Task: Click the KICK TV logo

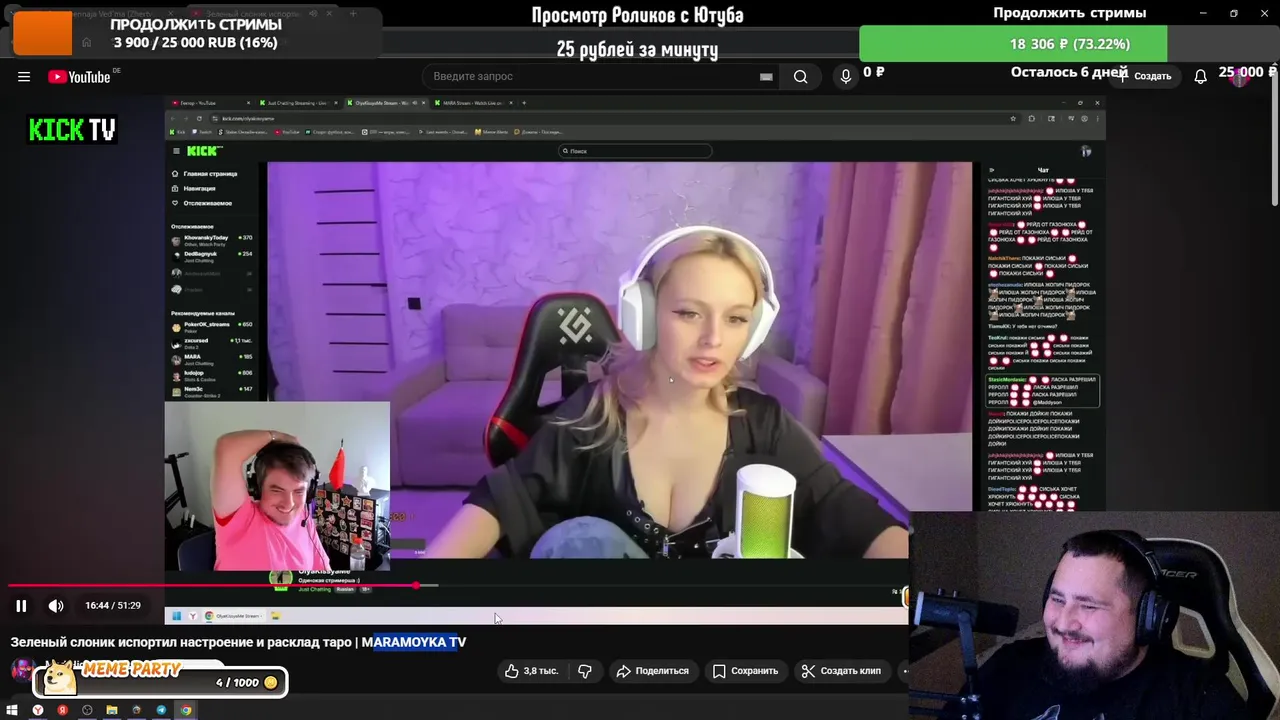Action: [x=72, y=130]
